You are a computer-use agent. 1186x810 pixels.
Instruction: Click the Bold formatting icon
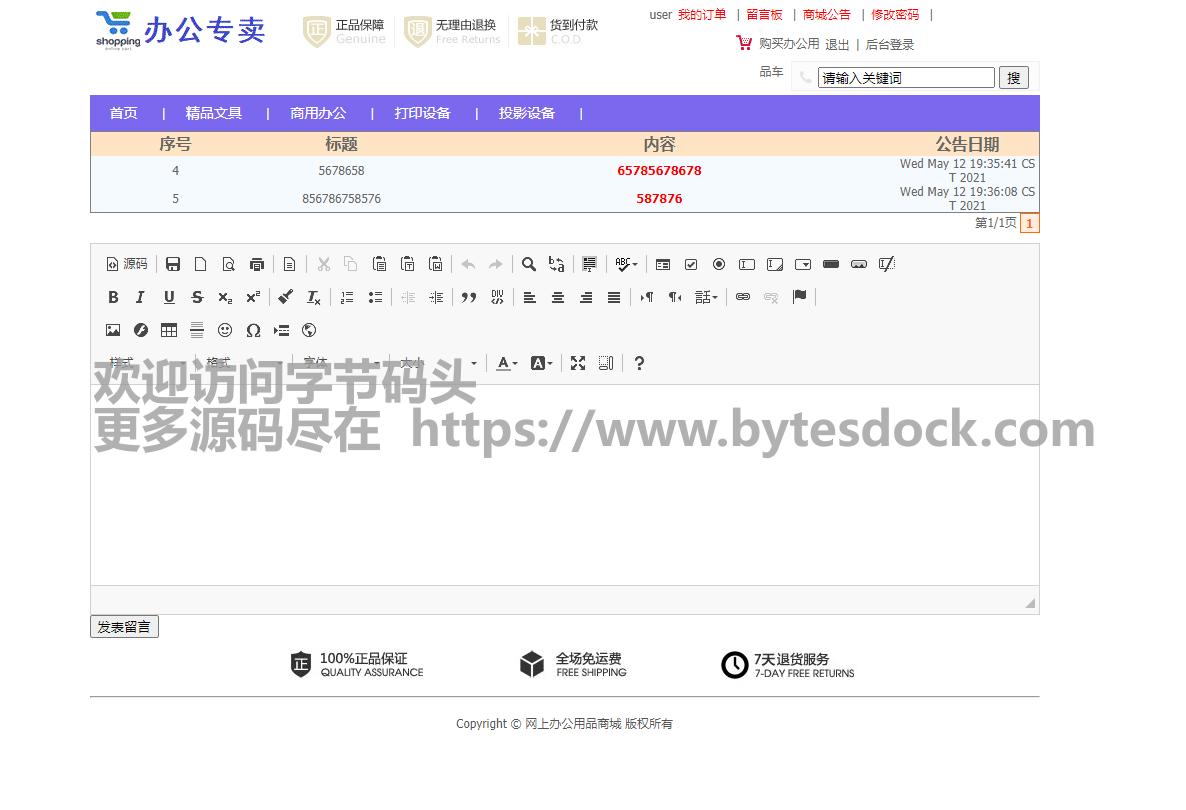[x=113, y=297]
